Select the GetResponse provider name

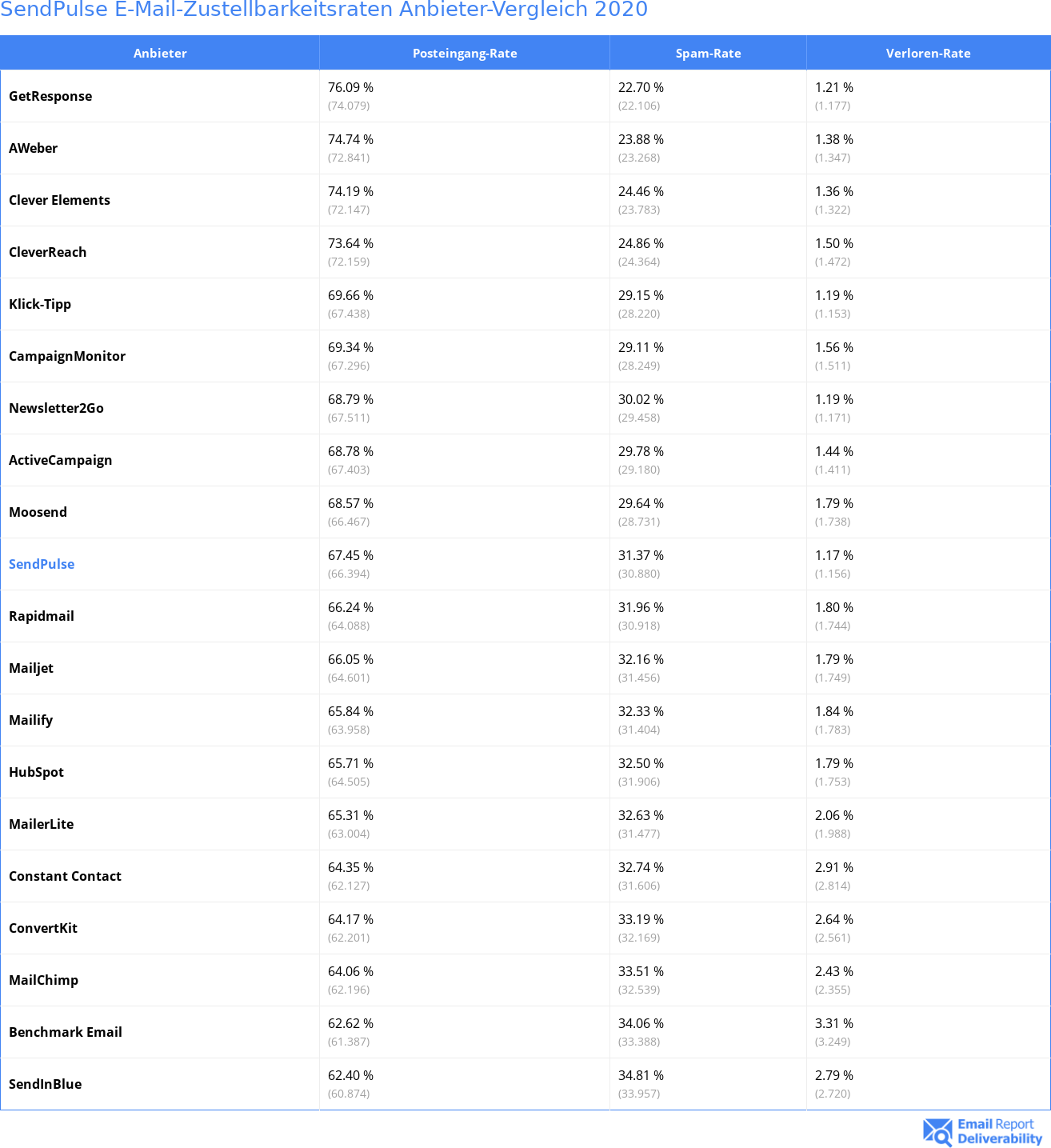pyautogui.click(x=50, y=96)
